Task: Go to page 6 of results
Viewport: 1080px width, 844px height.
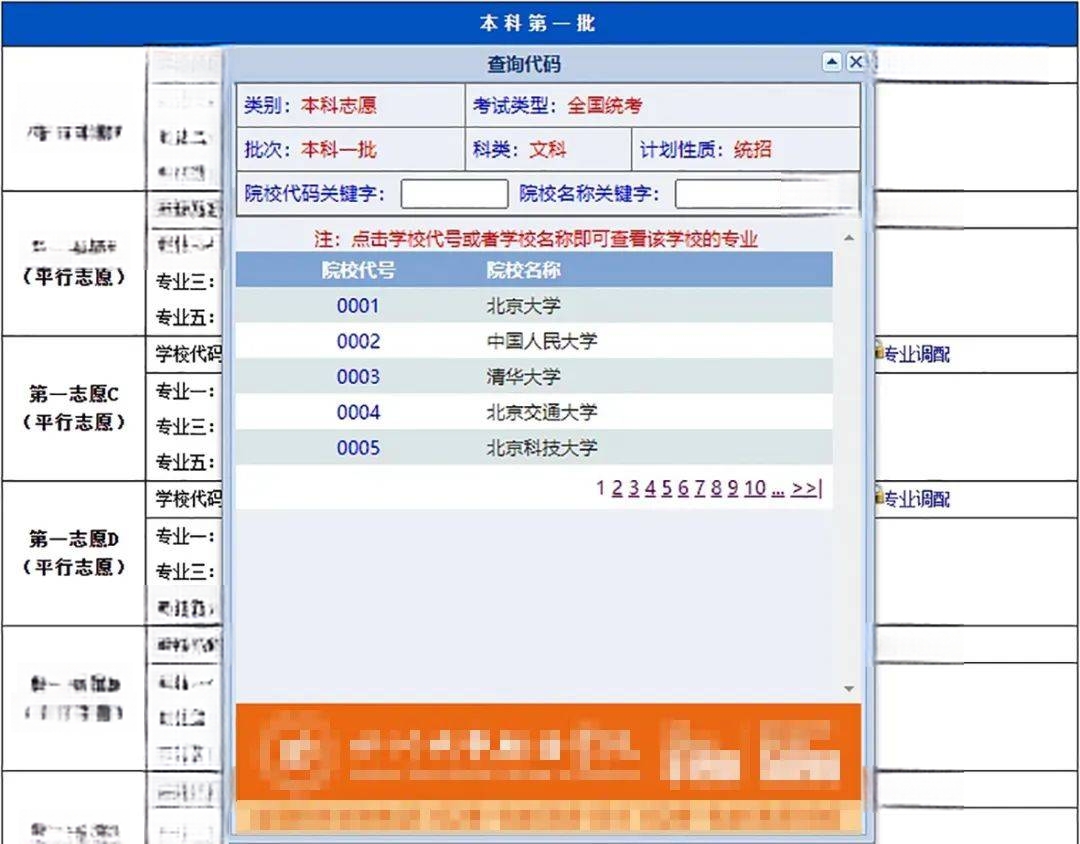Action: click(x=683, y=488)
